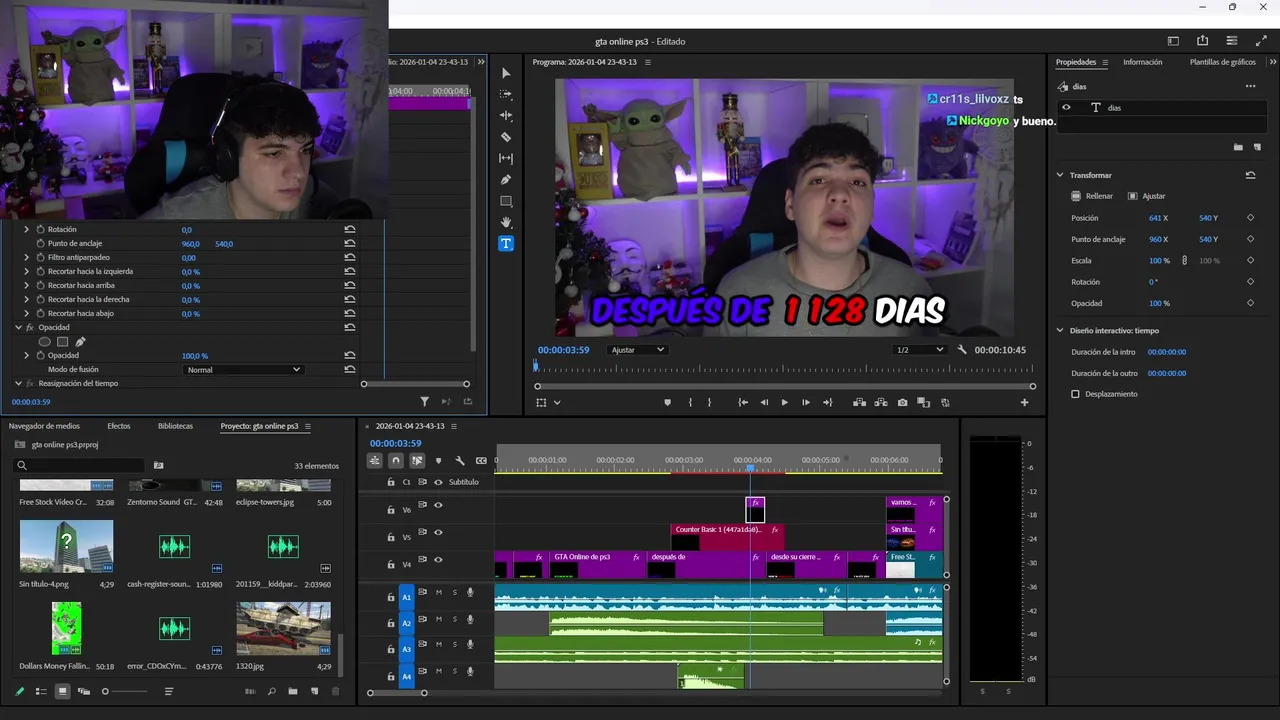Select the Track Select Forward tool
The image size is (1280, 720).
pos(506,94)
